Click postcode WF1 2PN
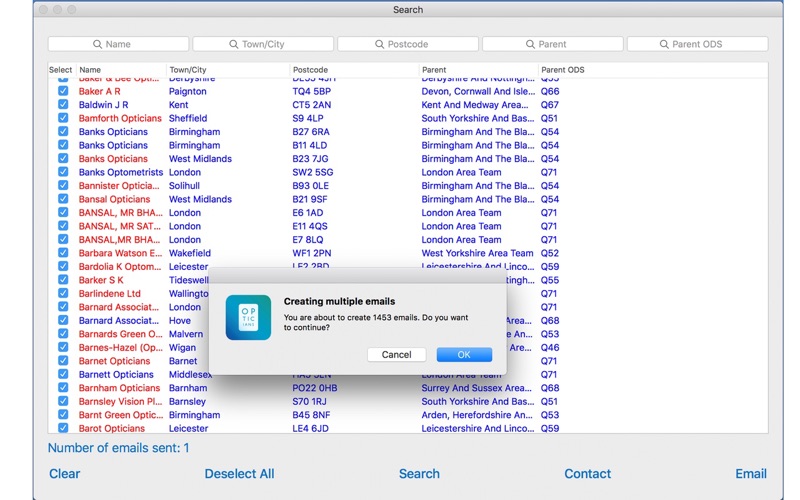800x500 pixels. (311, 253)
